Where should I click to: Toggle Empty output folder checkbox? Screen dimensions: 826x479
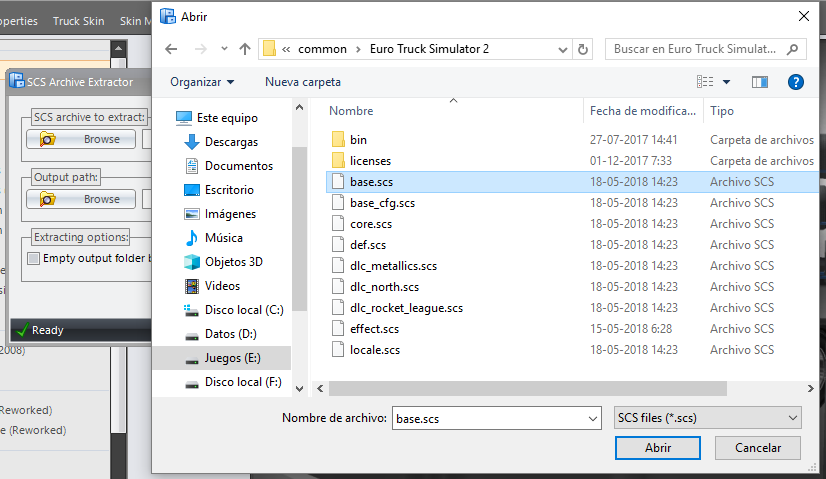click(x=34, y=259)
